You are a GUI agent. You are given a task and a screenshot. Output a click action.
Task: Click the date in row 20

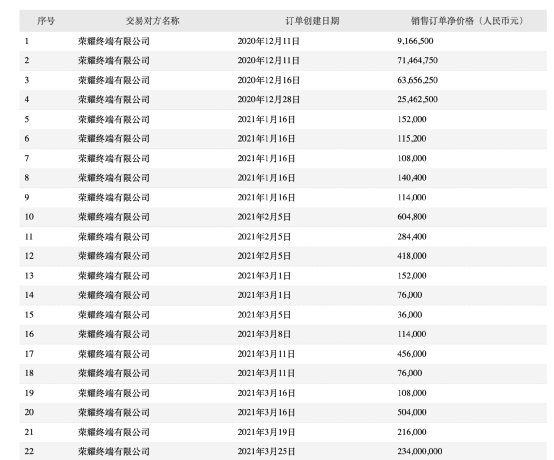click(266, 412)
